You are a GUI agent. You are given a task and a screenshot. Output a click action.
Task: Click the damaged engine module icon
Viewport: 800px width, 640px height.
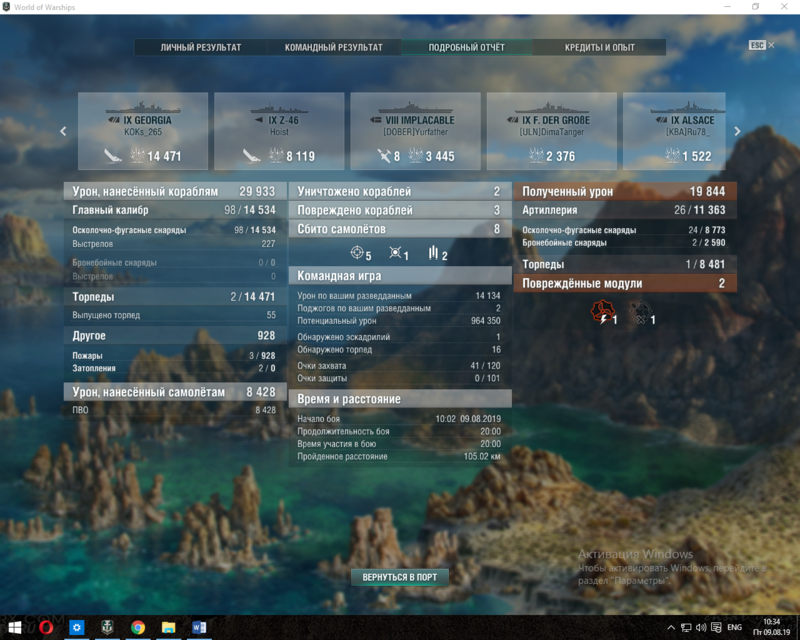(x=602, y=313)
